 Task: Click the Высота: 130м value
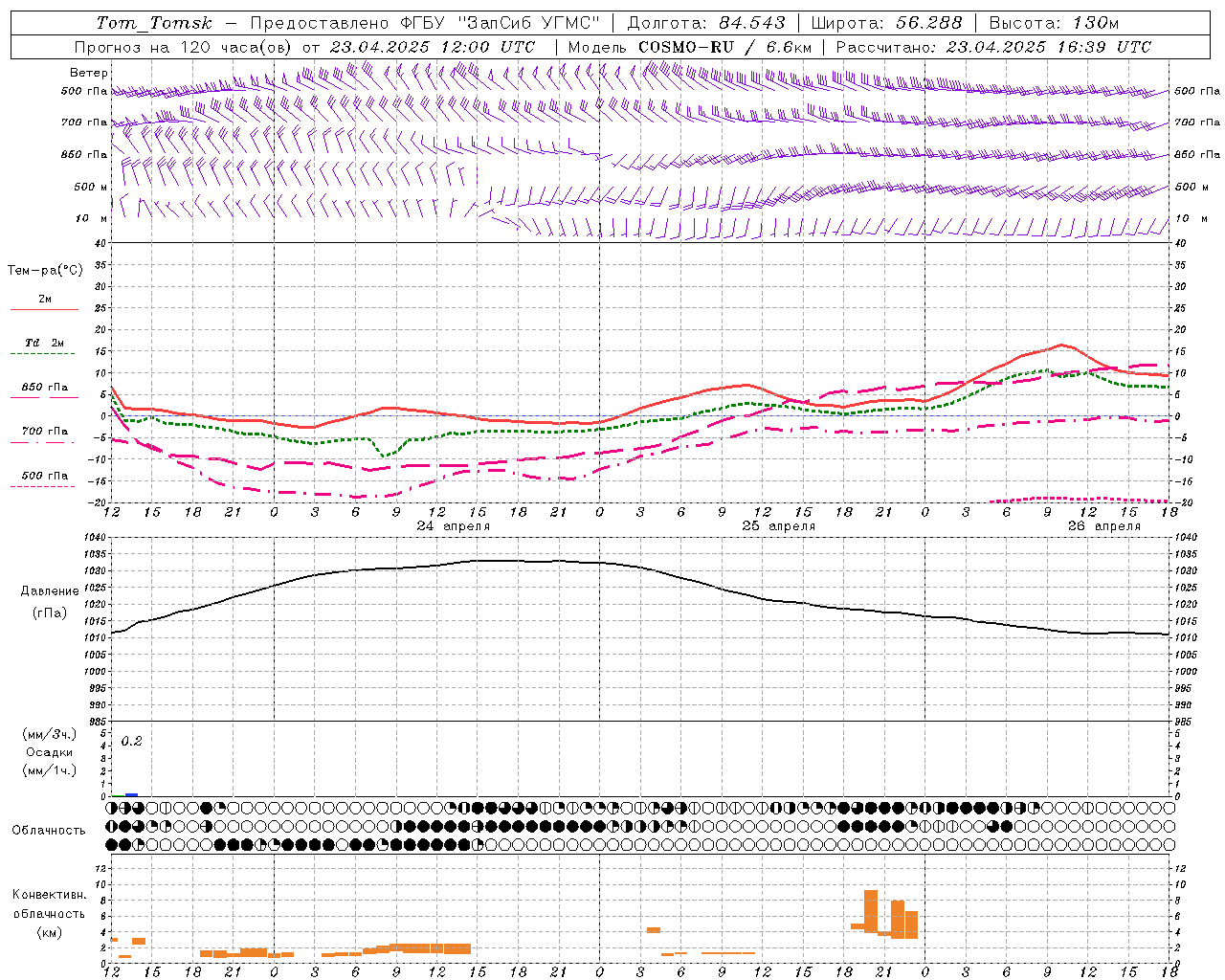point(1054,23)
